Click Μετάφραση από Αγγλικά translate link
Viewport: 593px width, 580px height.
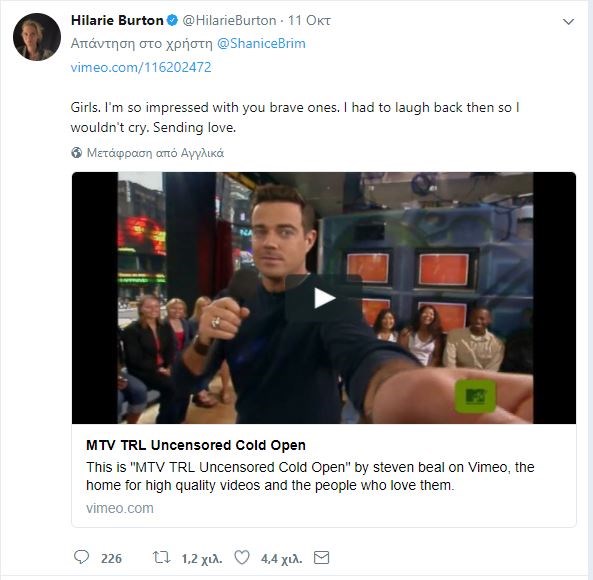point(155,153)
